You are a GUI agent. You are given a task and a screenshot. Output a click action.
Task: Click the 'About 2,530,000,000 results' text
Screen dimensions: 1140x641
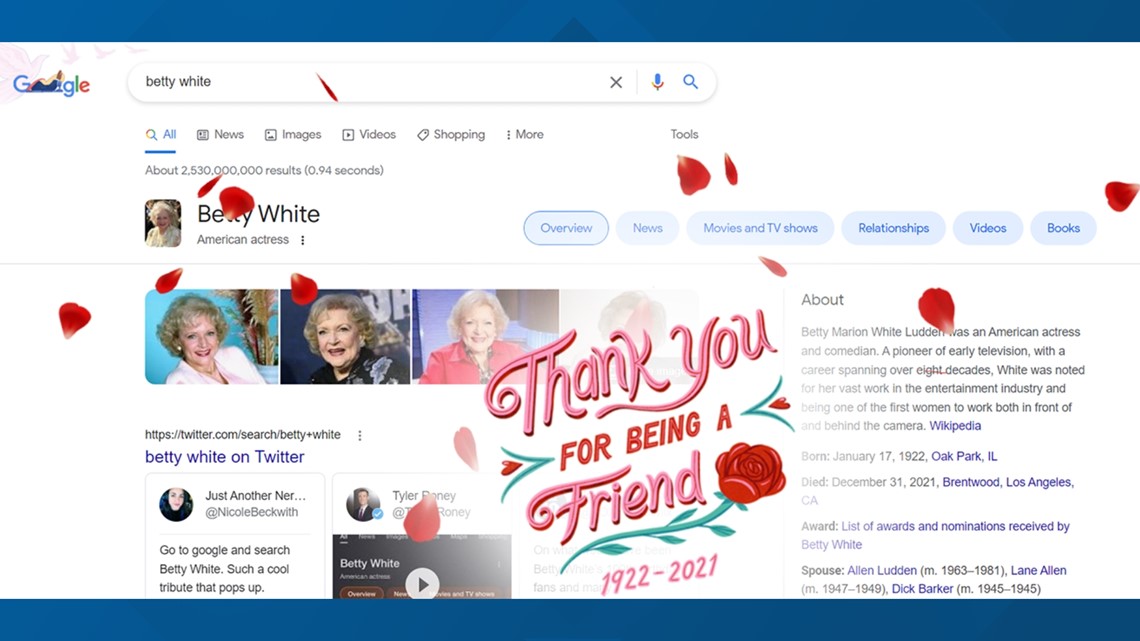point(264,170)
